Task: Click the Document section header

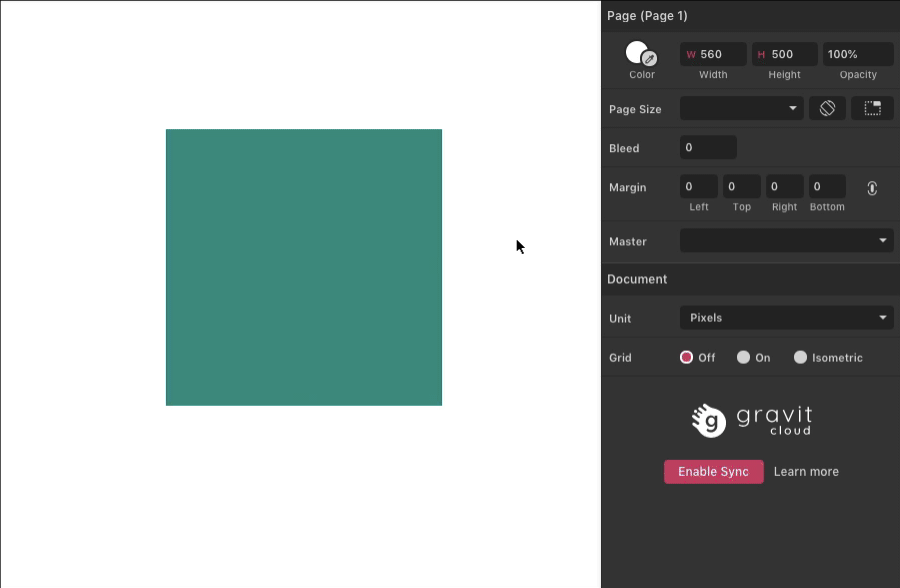Action: click(x=637, y=279)
